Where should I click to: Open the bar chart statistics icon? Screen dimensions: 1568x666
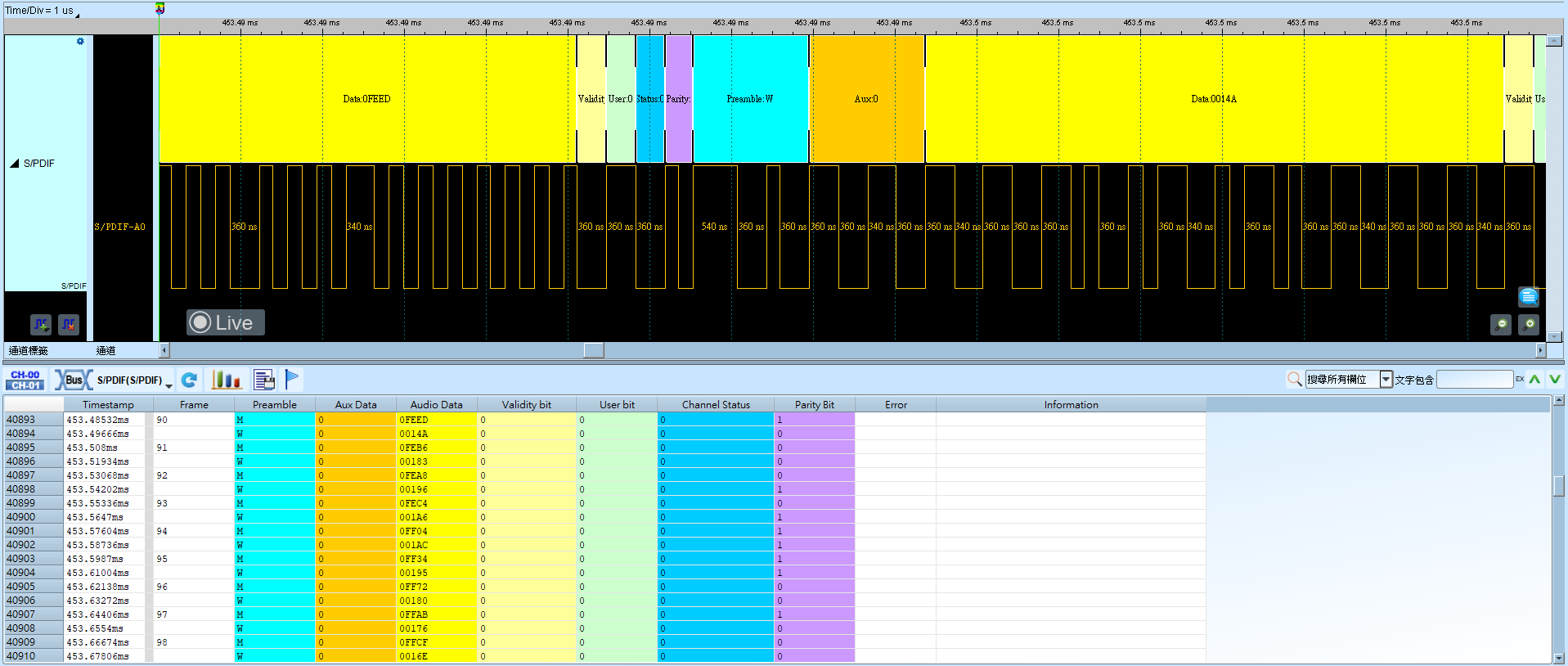227,380
